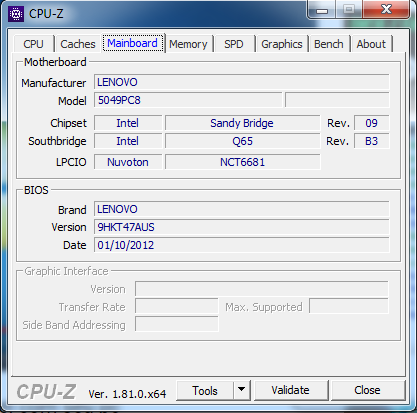
Task: Click the Graphic Interface Version field
Action: (262, 289)
